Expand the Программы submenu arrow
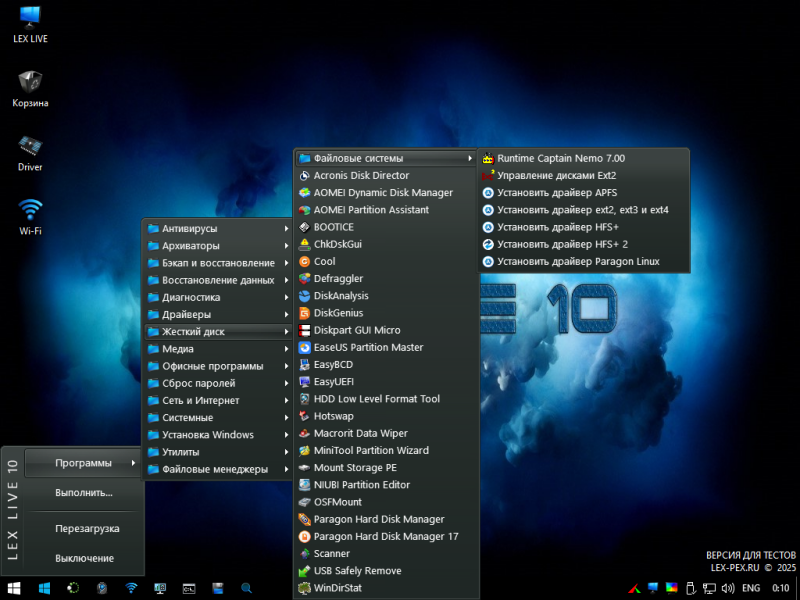The image size is (800, 600). click(x=134, y=462)
